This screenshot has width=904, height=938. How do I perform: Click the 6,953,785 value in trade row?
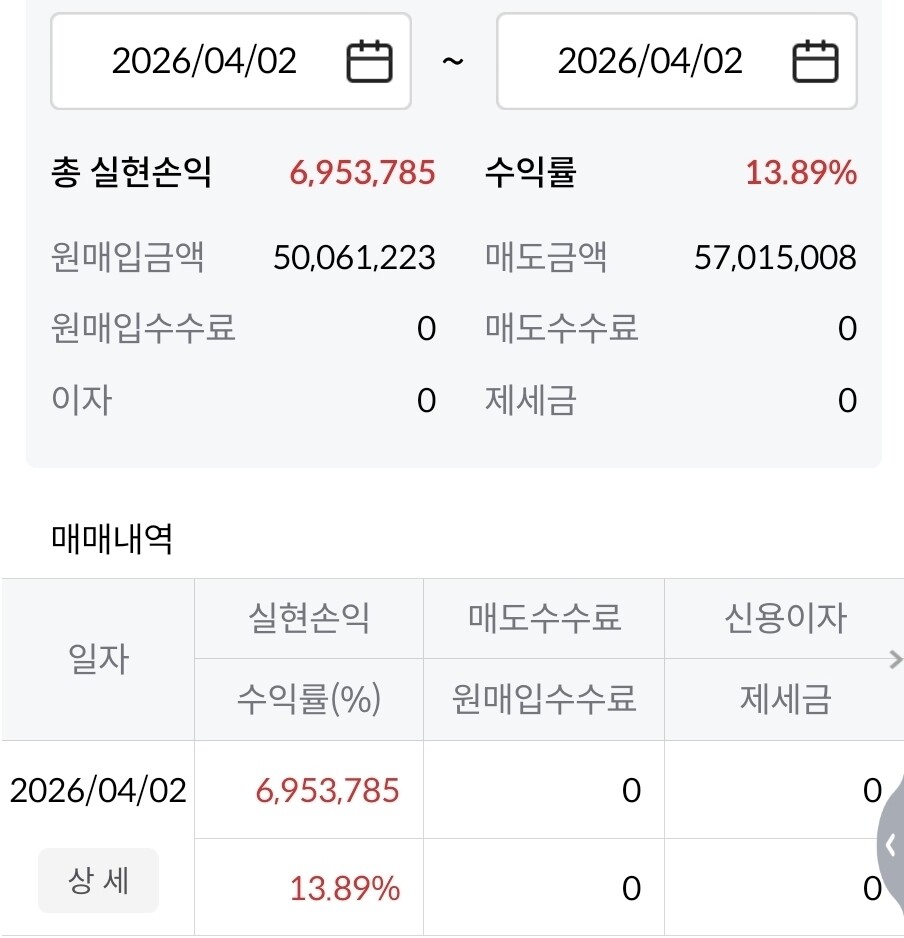coord(327,791)
